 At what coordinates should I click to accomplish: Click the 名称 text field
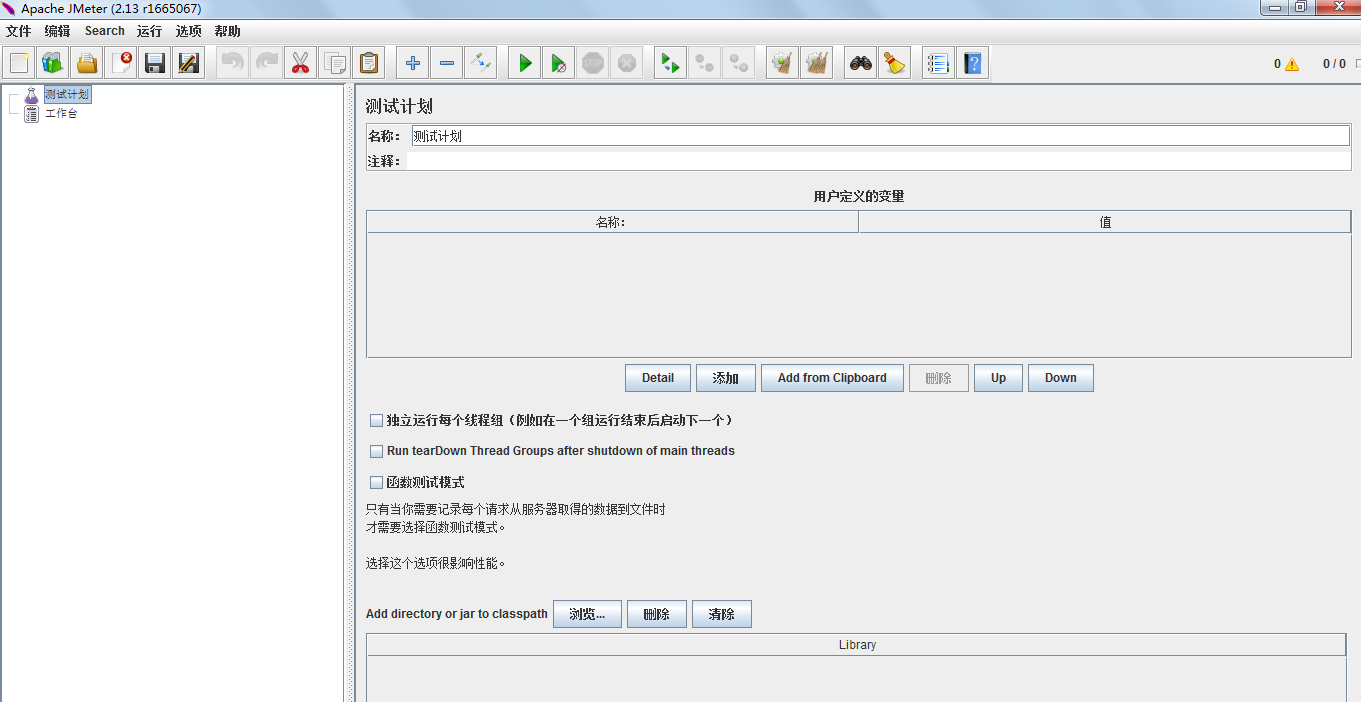pos(880,136)
